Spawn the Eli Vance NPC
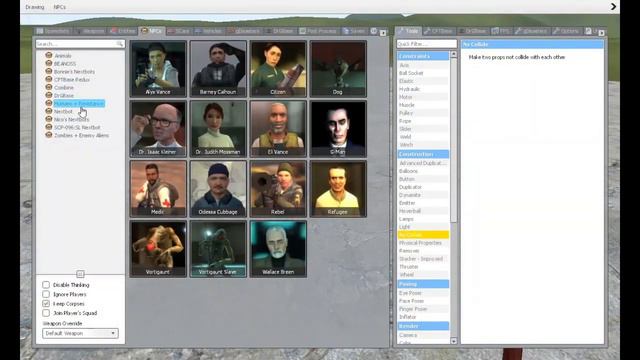 [x=278, y=129]
